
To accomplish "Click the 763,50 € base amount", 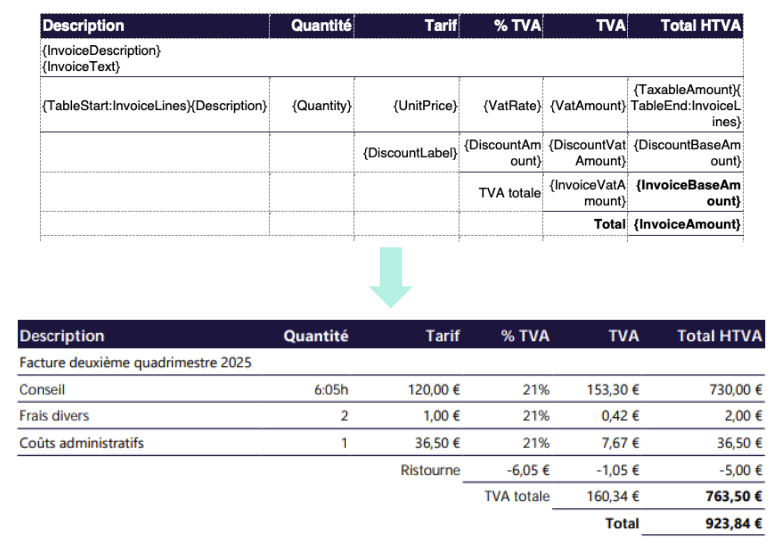I will [734, 496].
